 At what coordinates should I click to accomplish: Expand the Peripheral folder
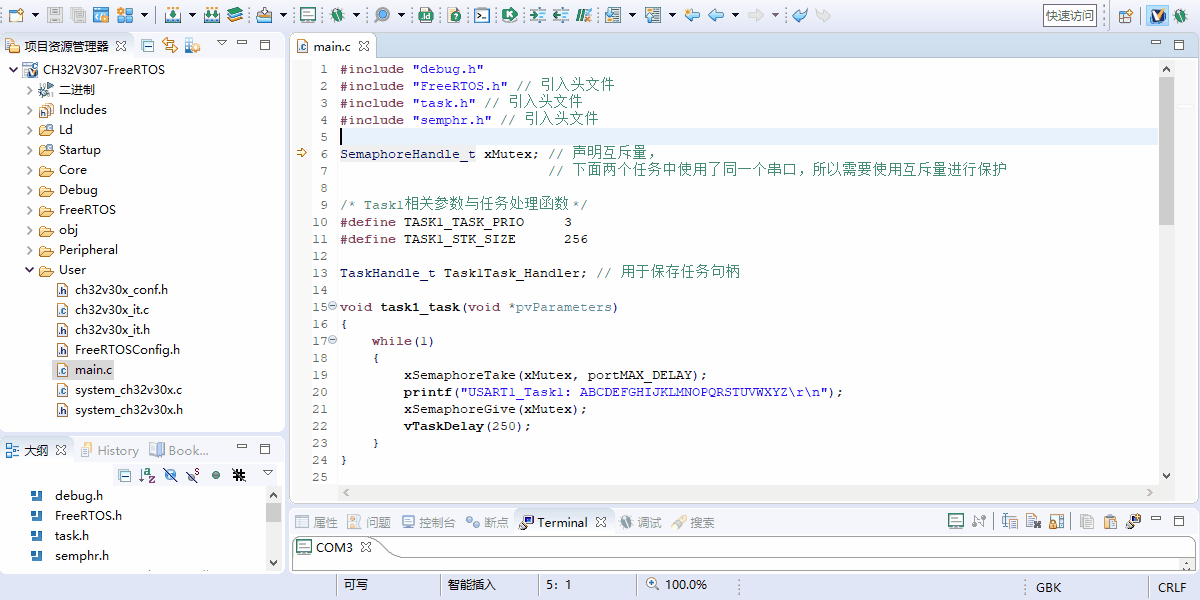pos(29,250)
